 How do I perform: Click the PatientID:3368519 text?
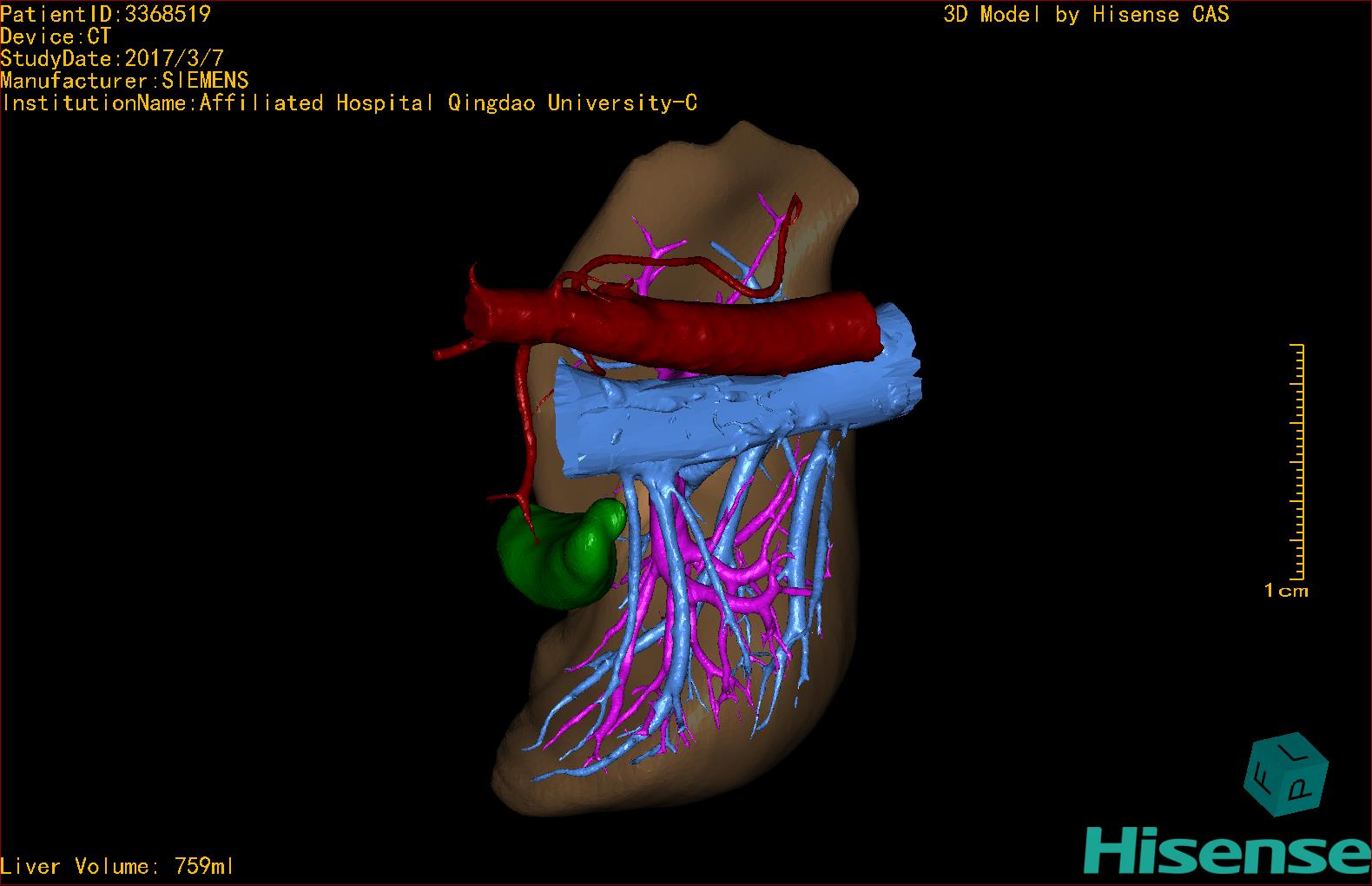(x=105, y=14)
